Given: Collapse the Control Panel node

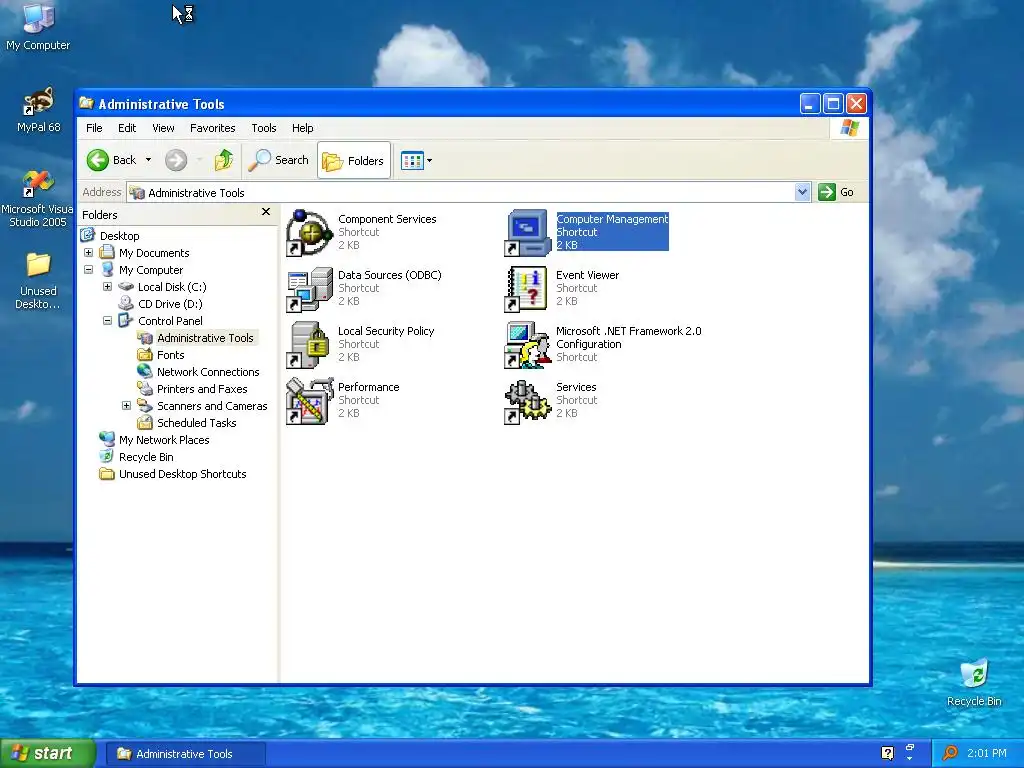Looking at the screenshot, I should pos(108,321).
